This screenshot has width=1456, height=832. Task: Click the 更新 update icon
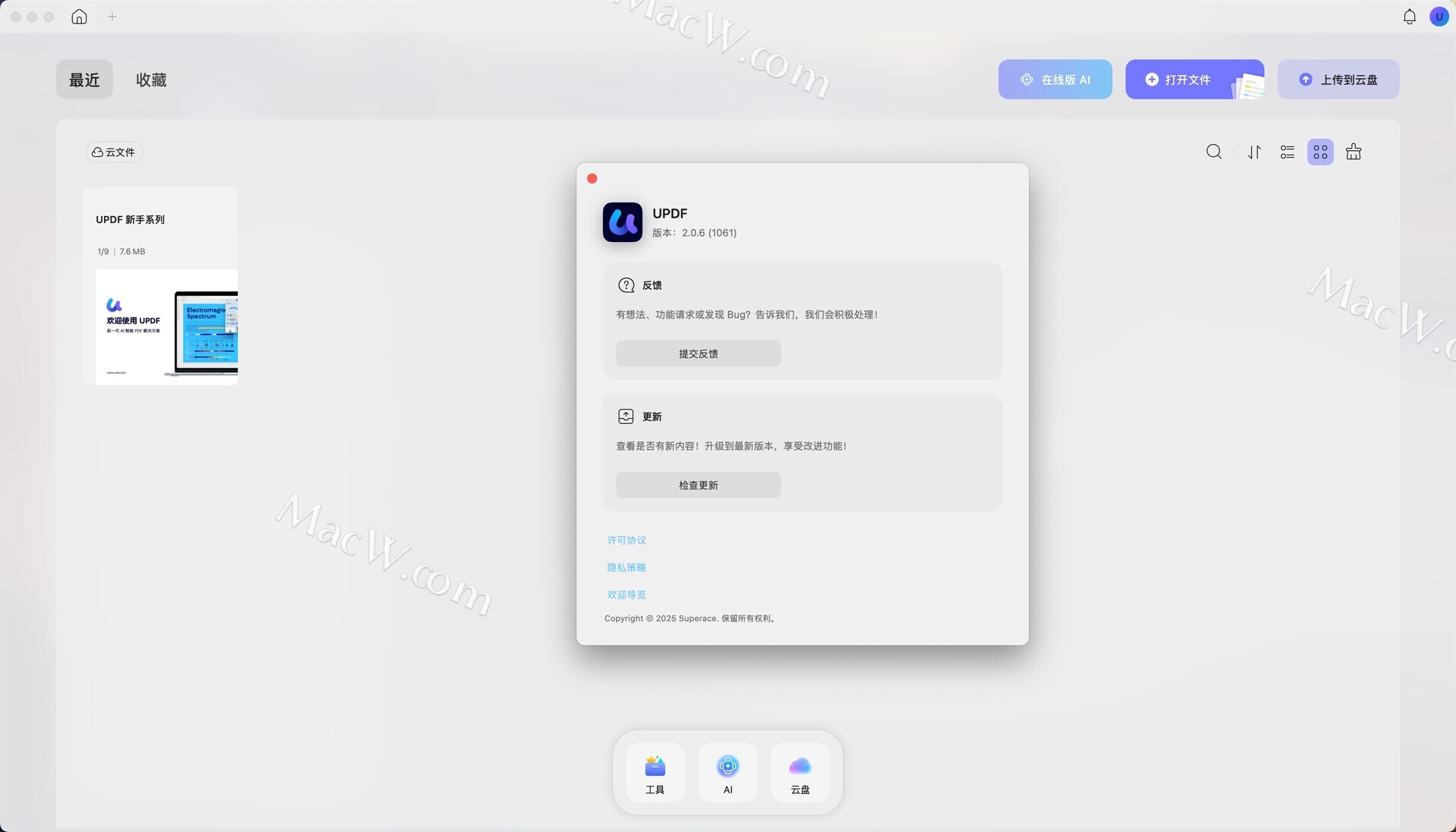click(x=626, y=416)
